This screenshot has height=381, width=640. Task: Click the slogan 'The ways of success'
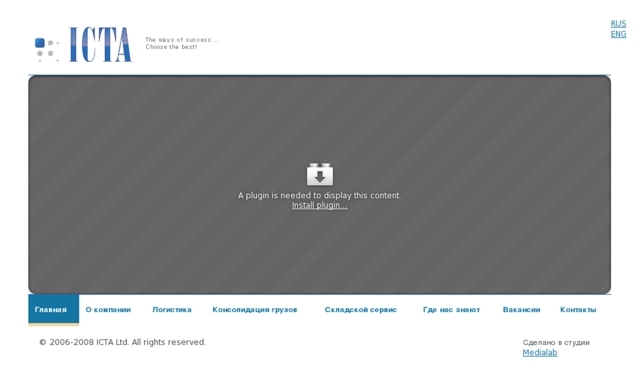pyautogui.click(x=182, y=40)
